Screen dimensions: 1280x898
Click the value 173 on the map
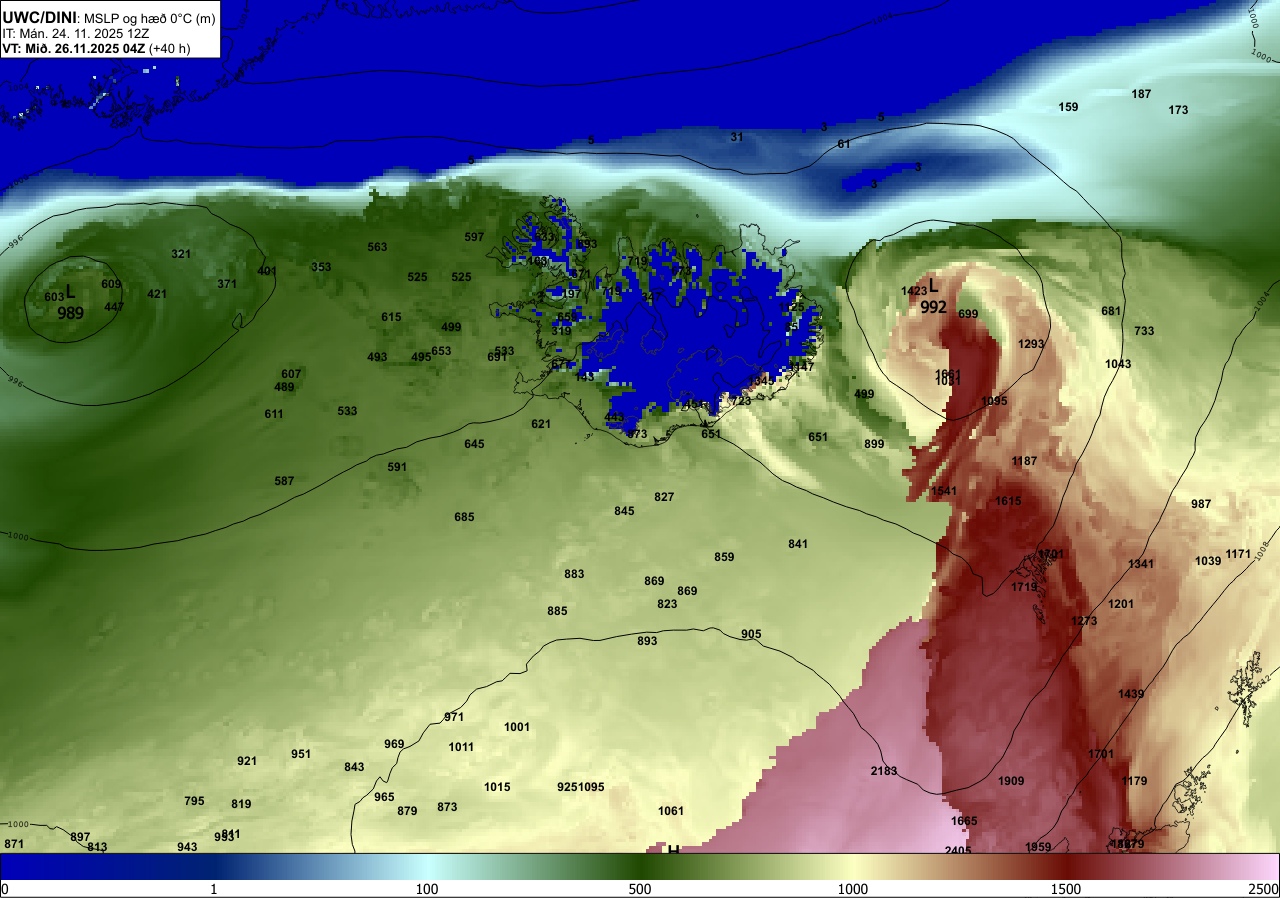1178,110
